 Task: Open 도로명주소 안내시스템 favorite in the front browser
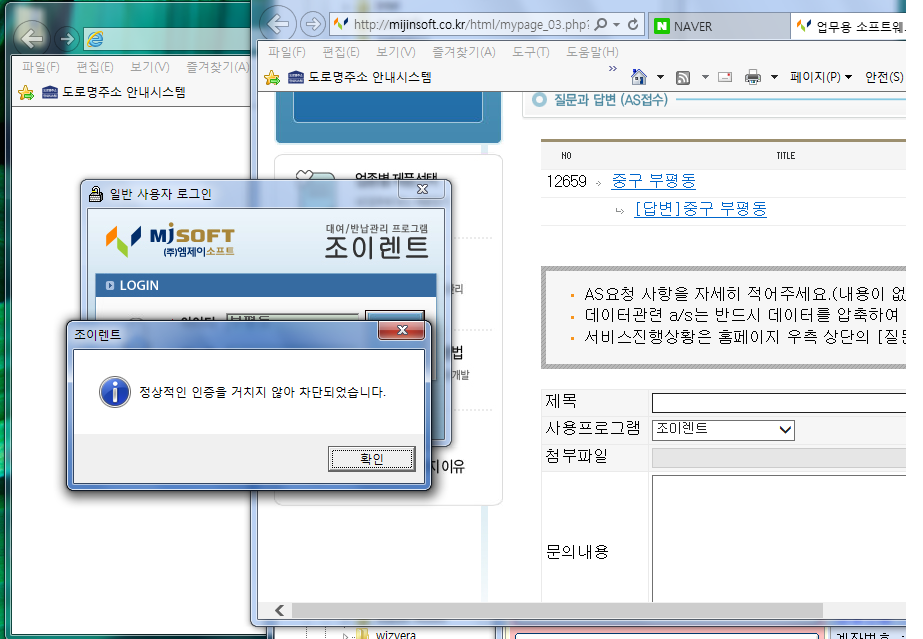(x=360, y=77)
